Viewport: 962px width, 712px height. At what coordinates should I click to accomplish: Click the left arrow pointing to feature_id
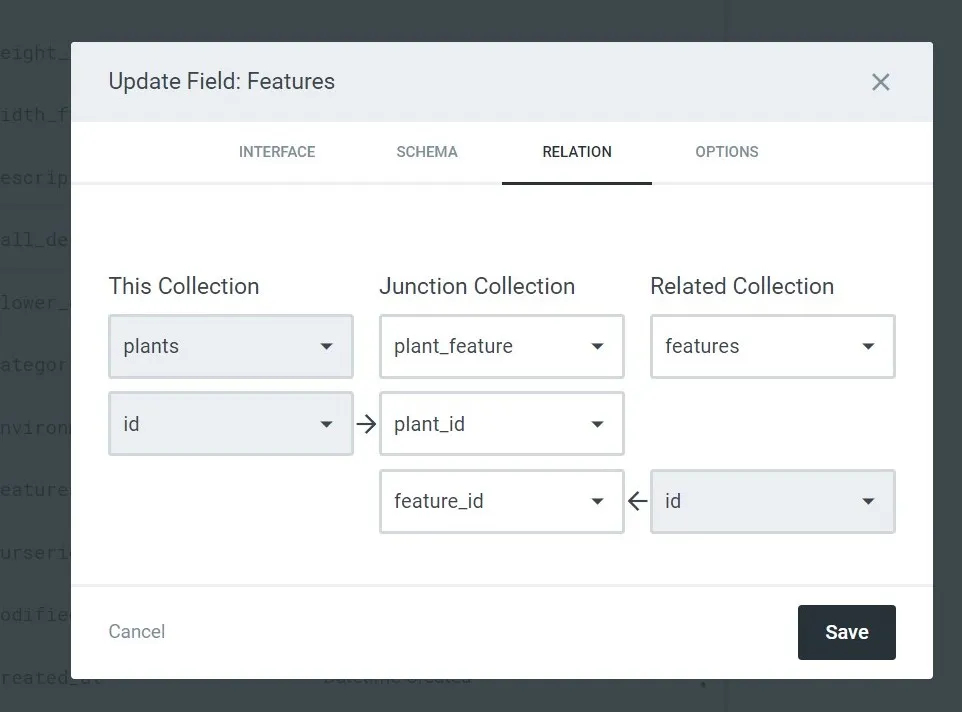[637, 501]
